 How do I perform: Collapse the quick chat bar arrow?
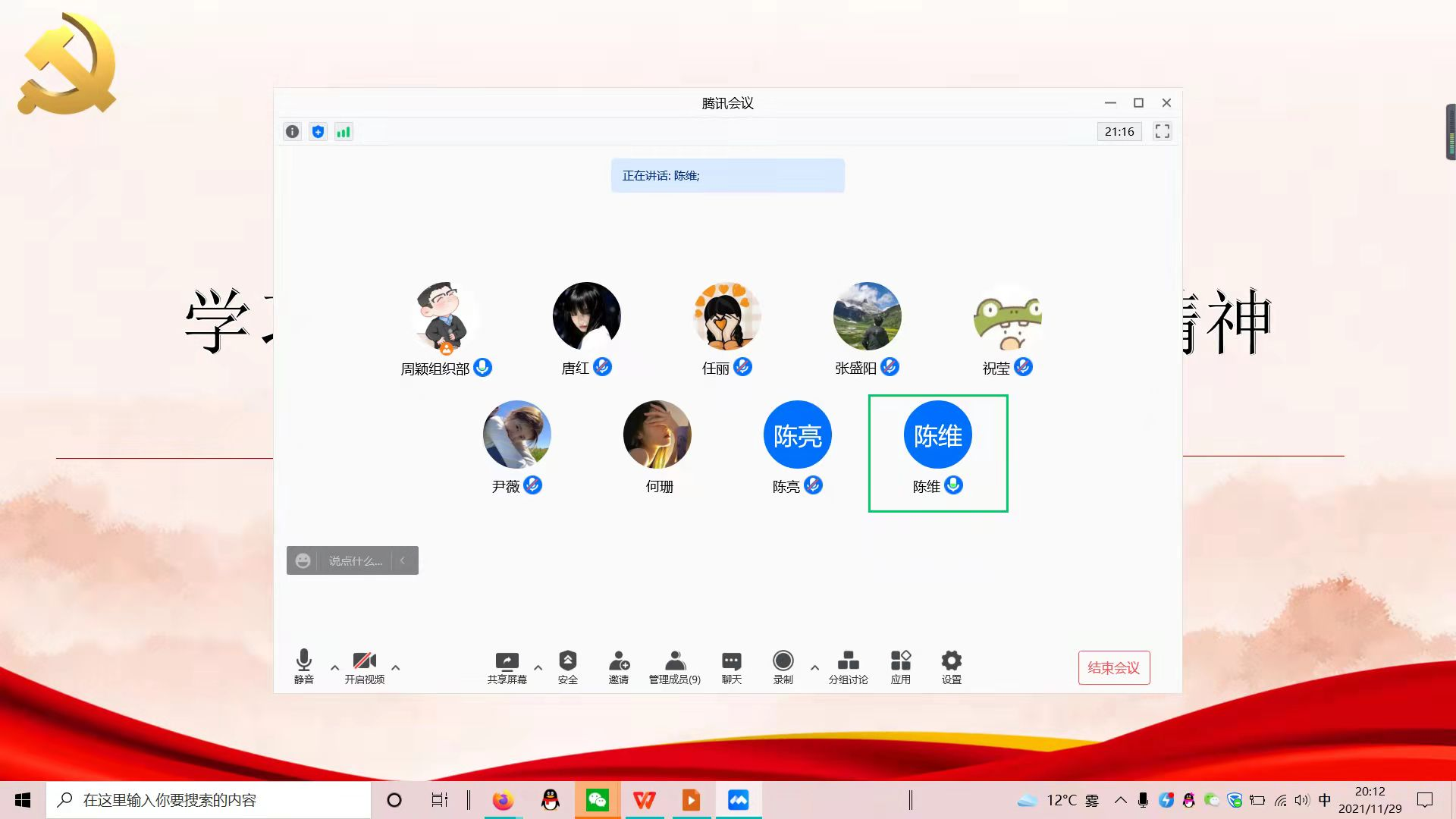403,560
